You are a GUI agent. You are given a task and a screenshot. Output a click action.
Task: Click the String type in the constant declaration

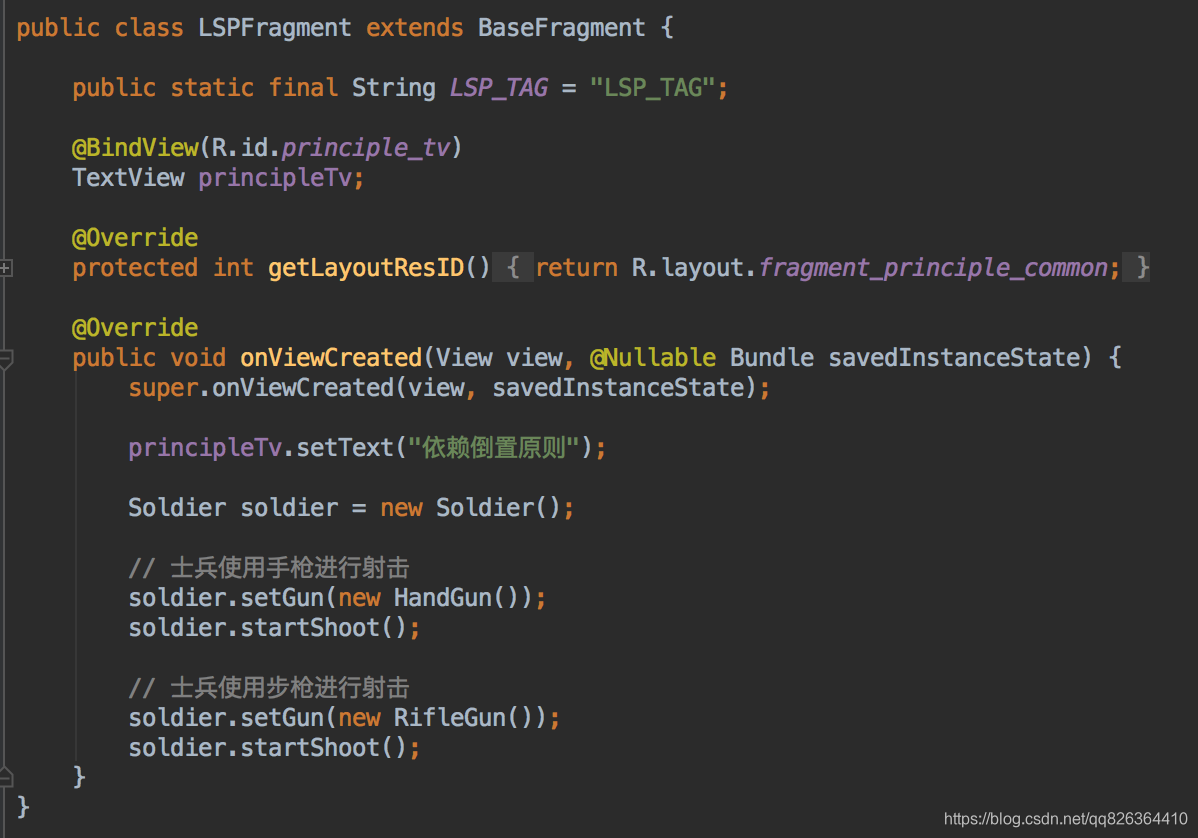pyautogui.click(x=393, y=88)
